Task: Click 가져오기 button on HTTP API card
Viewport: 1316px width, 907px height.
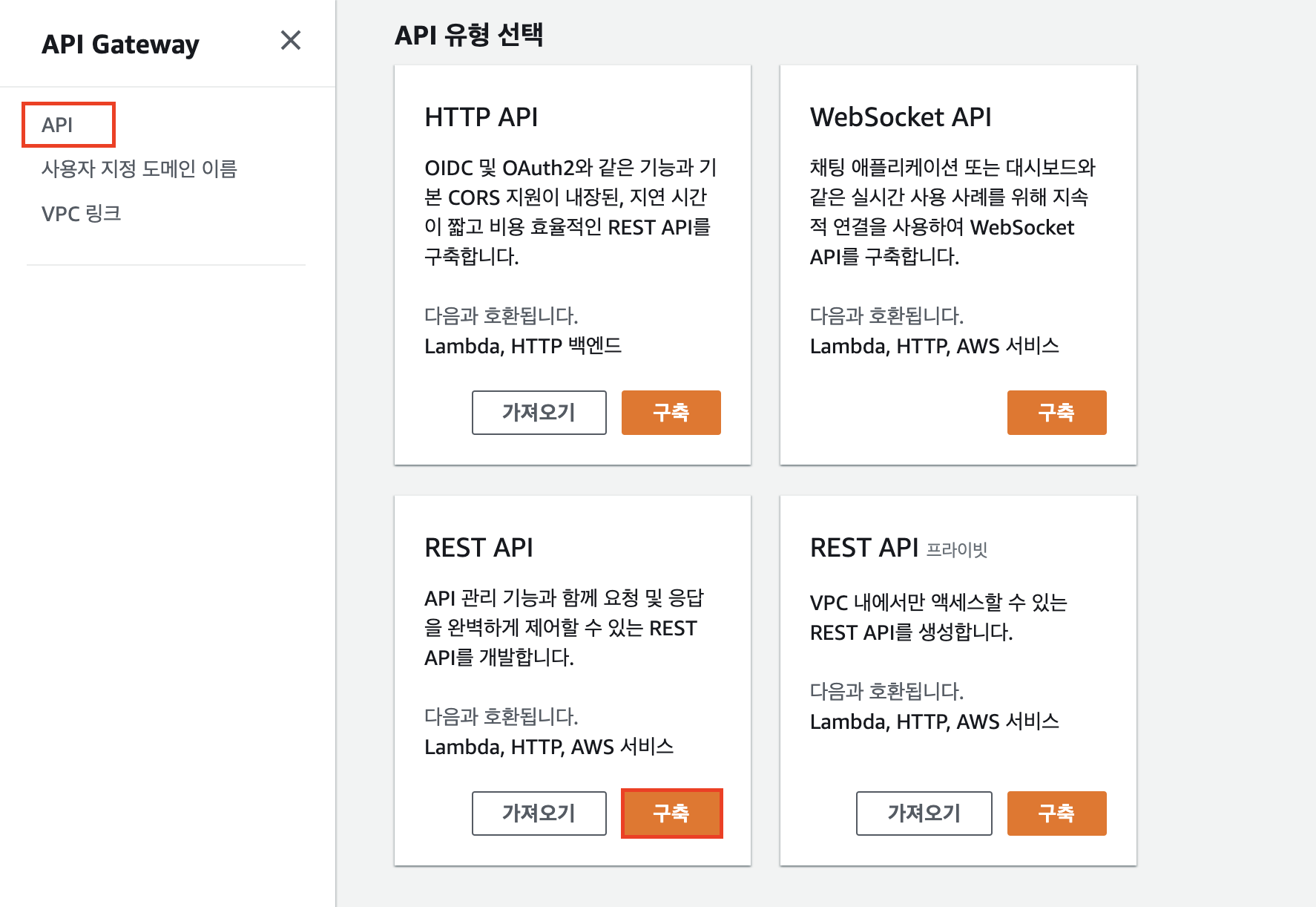Action: (539, 413)
